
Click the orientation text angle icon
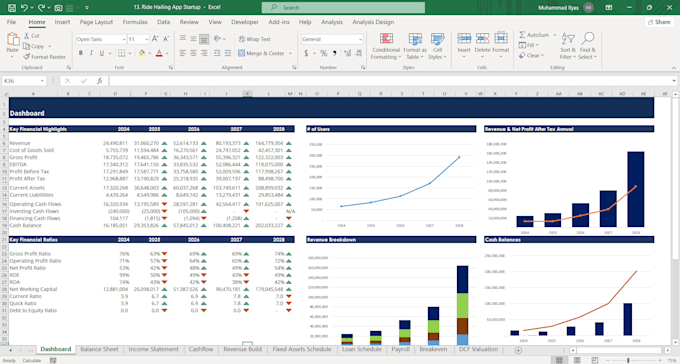(217, 39)
